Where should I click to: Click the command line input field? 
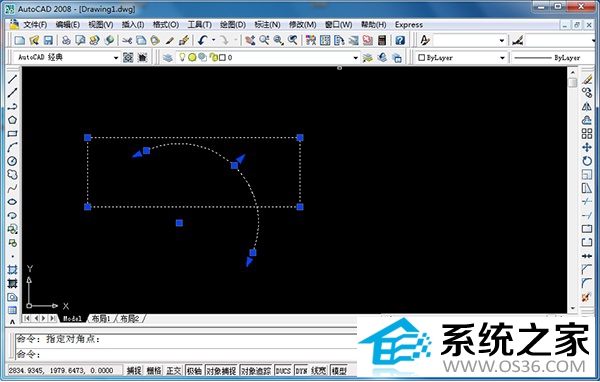(x=186, y=354)
